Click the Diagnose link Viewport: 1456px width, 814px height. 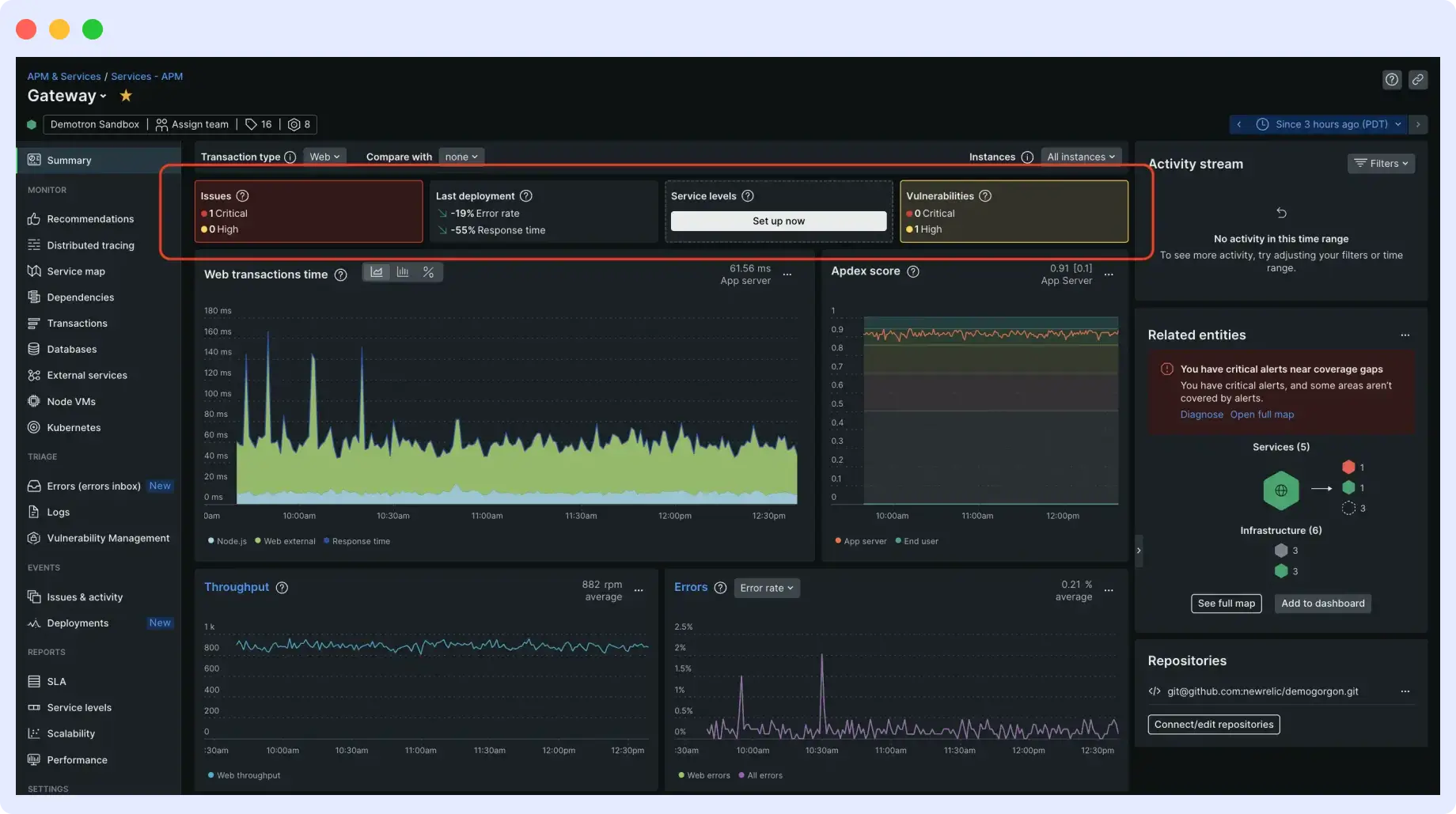1201,415
